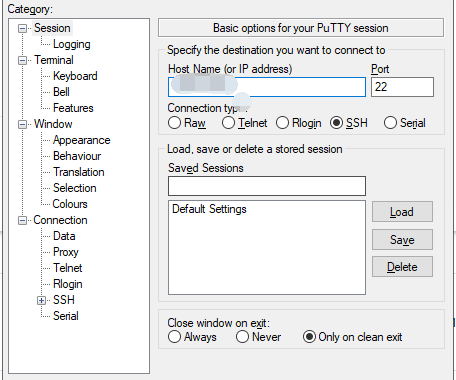Open Appearance settings category
This screenshot has width=456, height=380.
click(x=82, y=140)
